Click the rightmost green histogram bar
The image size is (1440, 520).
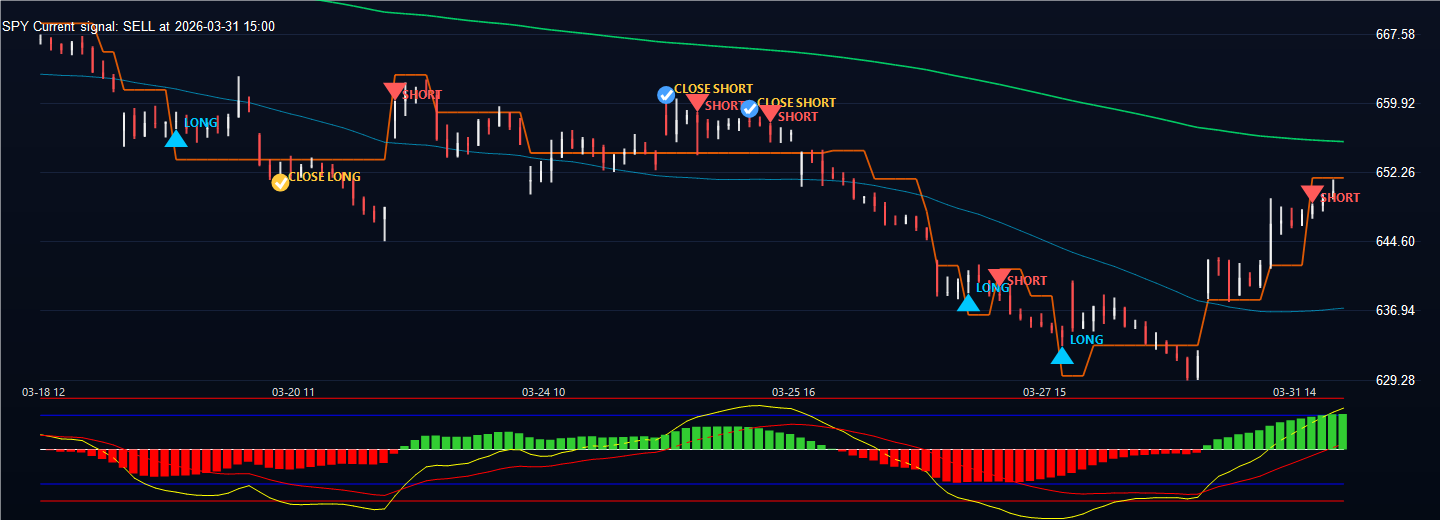tap(1342, 431)
